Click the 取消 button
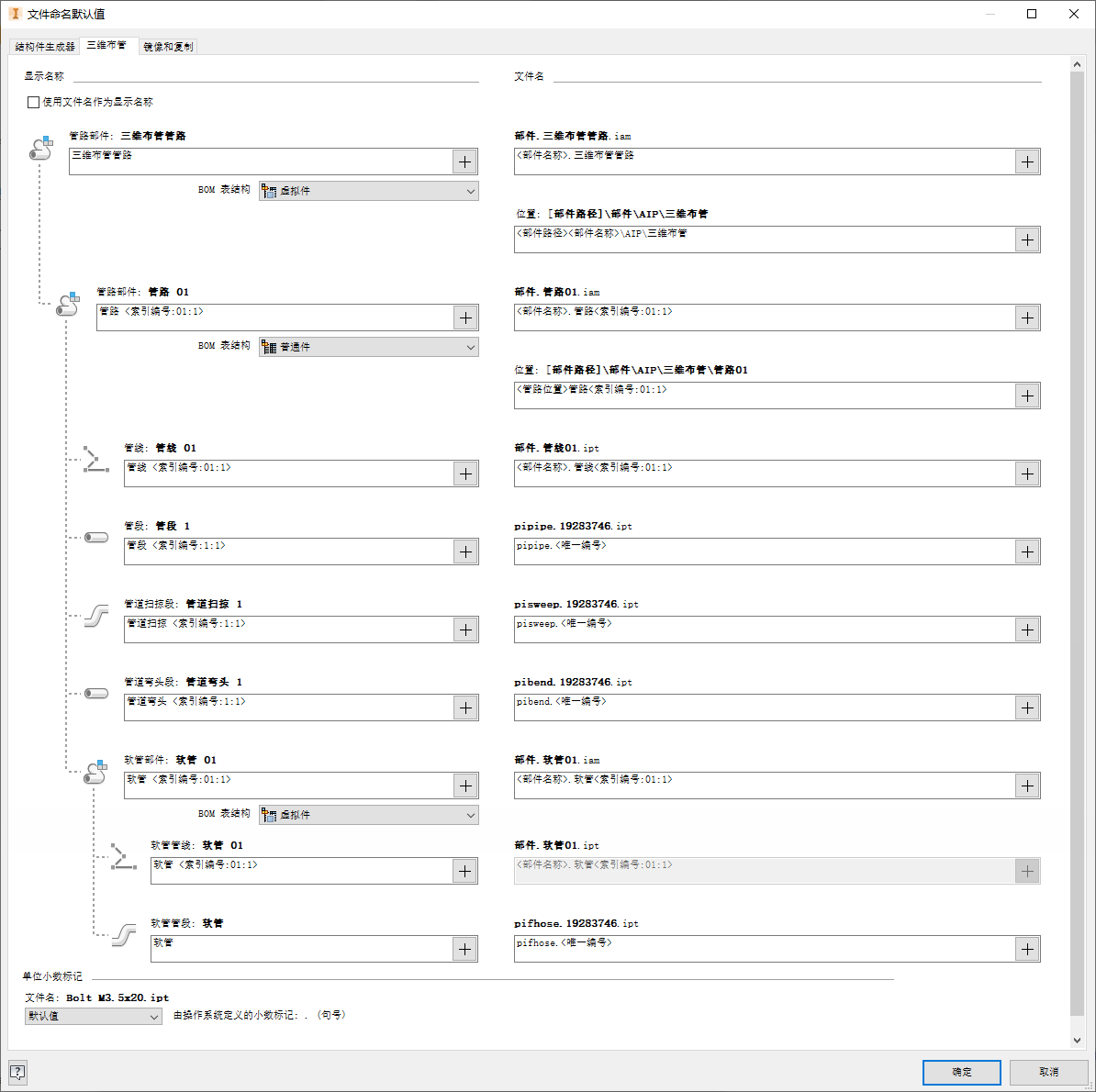Viewport: 1096px width, 1092px height. tap(1048, 1072)
